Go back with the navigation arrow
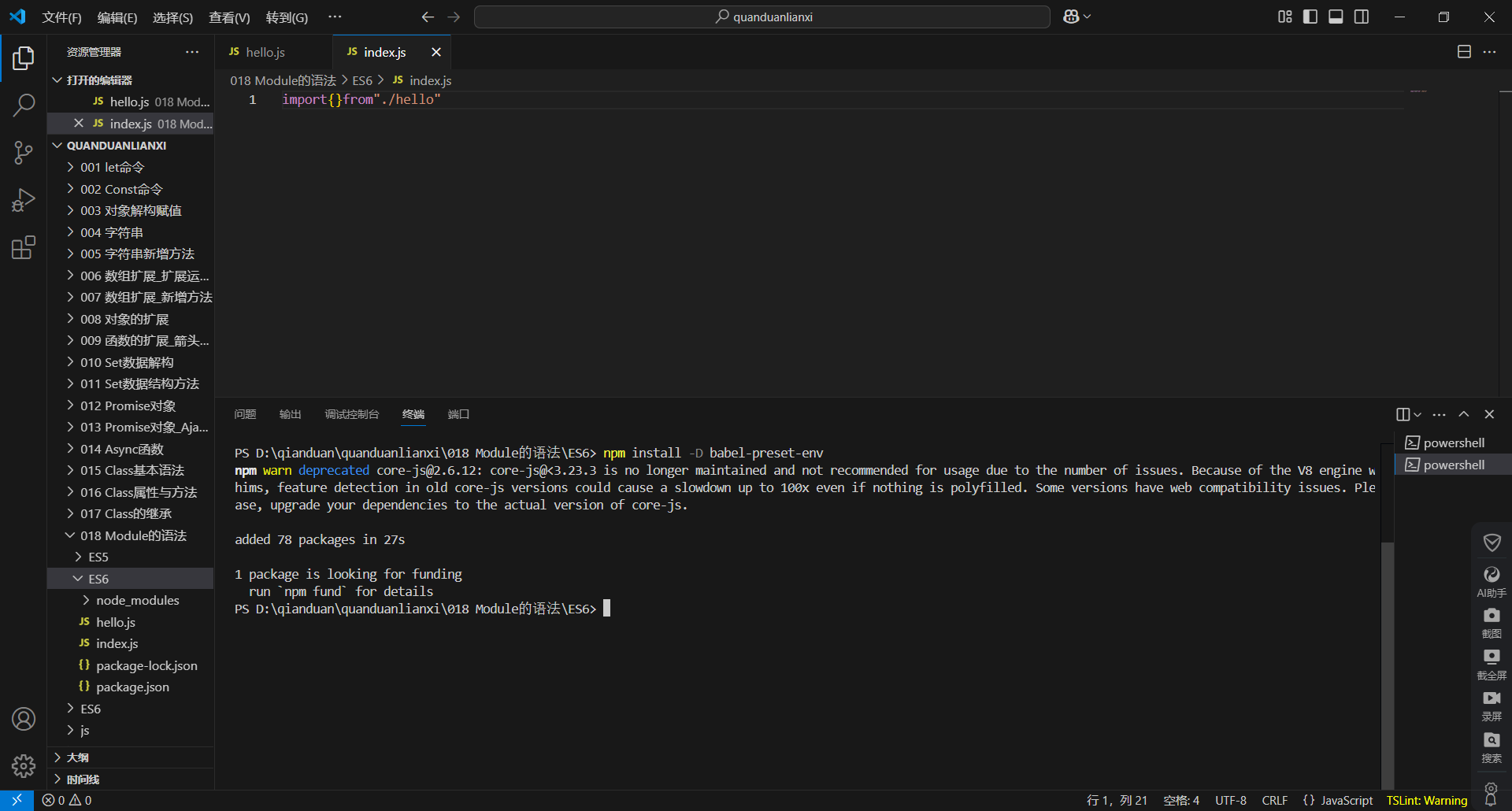This screenshot has width=1512, height=811. (x=428, y=17)
